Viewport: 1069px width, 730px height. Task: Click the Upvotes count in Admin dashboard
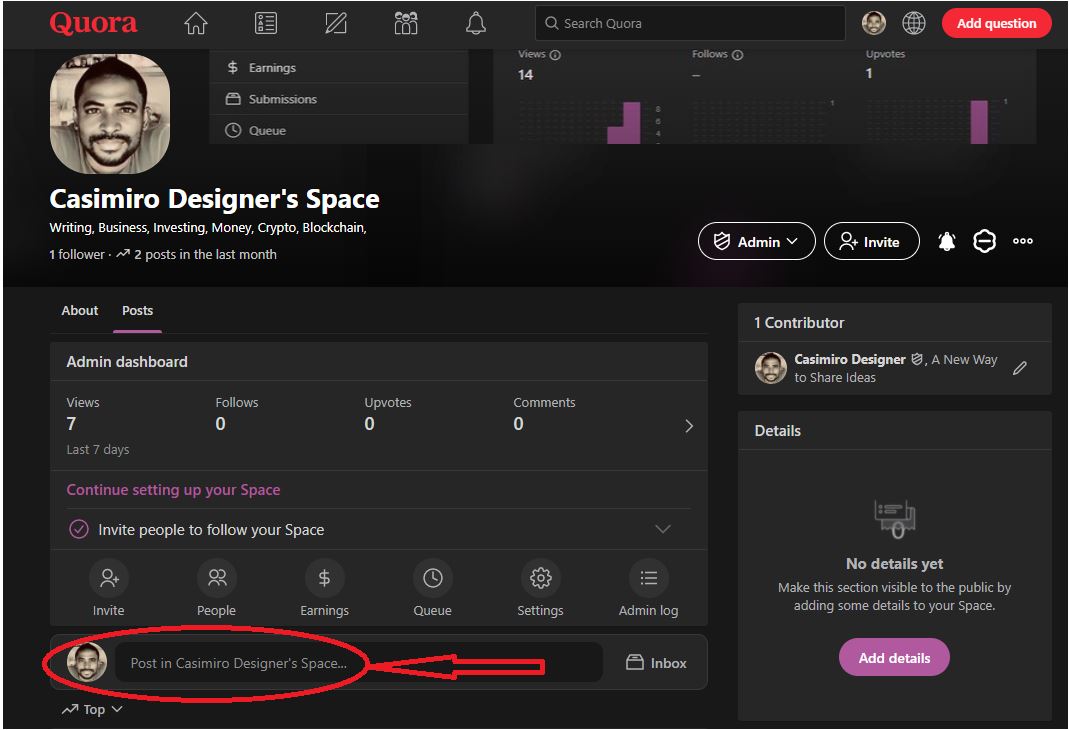(x=370, y=424)
